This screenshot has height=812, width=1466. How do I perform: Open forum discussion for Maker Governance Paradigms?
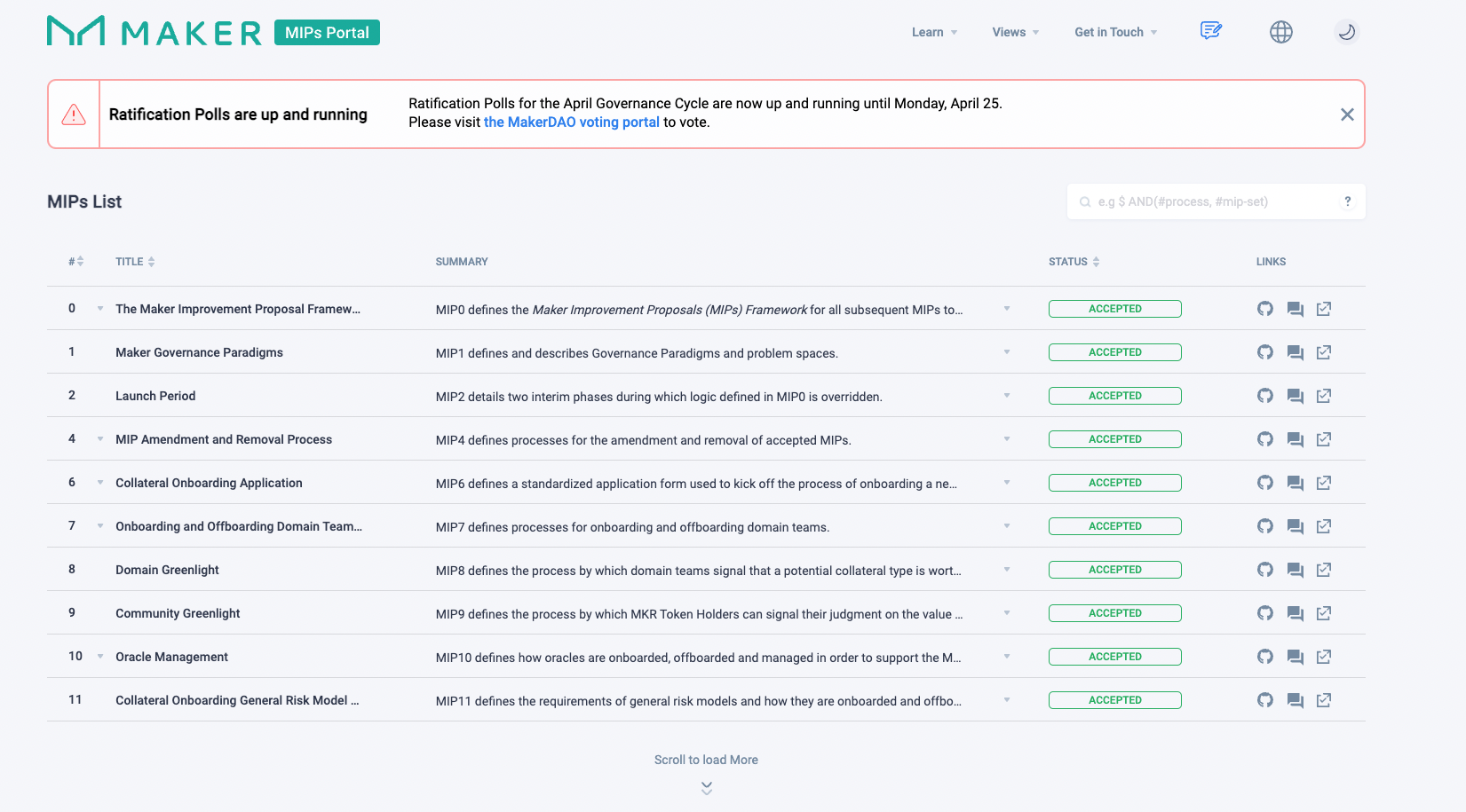pyautogui.click(x=1296, y=353)
